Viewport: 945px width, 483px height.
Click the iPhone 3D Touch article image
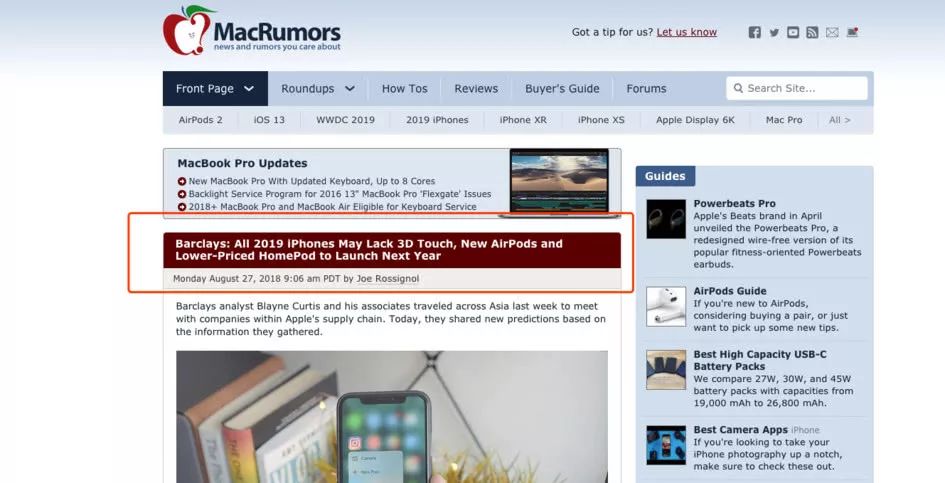pyautogui.click(x=392, y=417)
